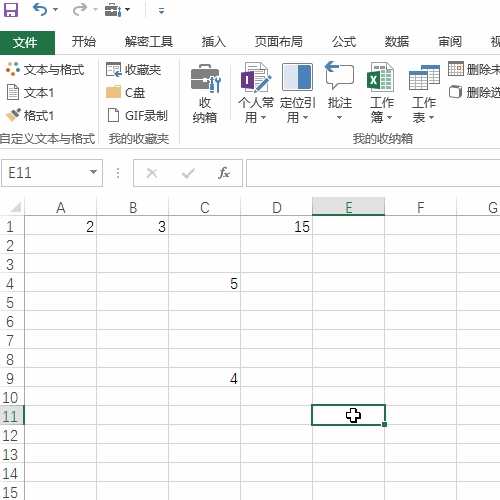The image size is (500, 500).
Task: Click the Undo arrow icon
Action: click(x=40, y=10)
